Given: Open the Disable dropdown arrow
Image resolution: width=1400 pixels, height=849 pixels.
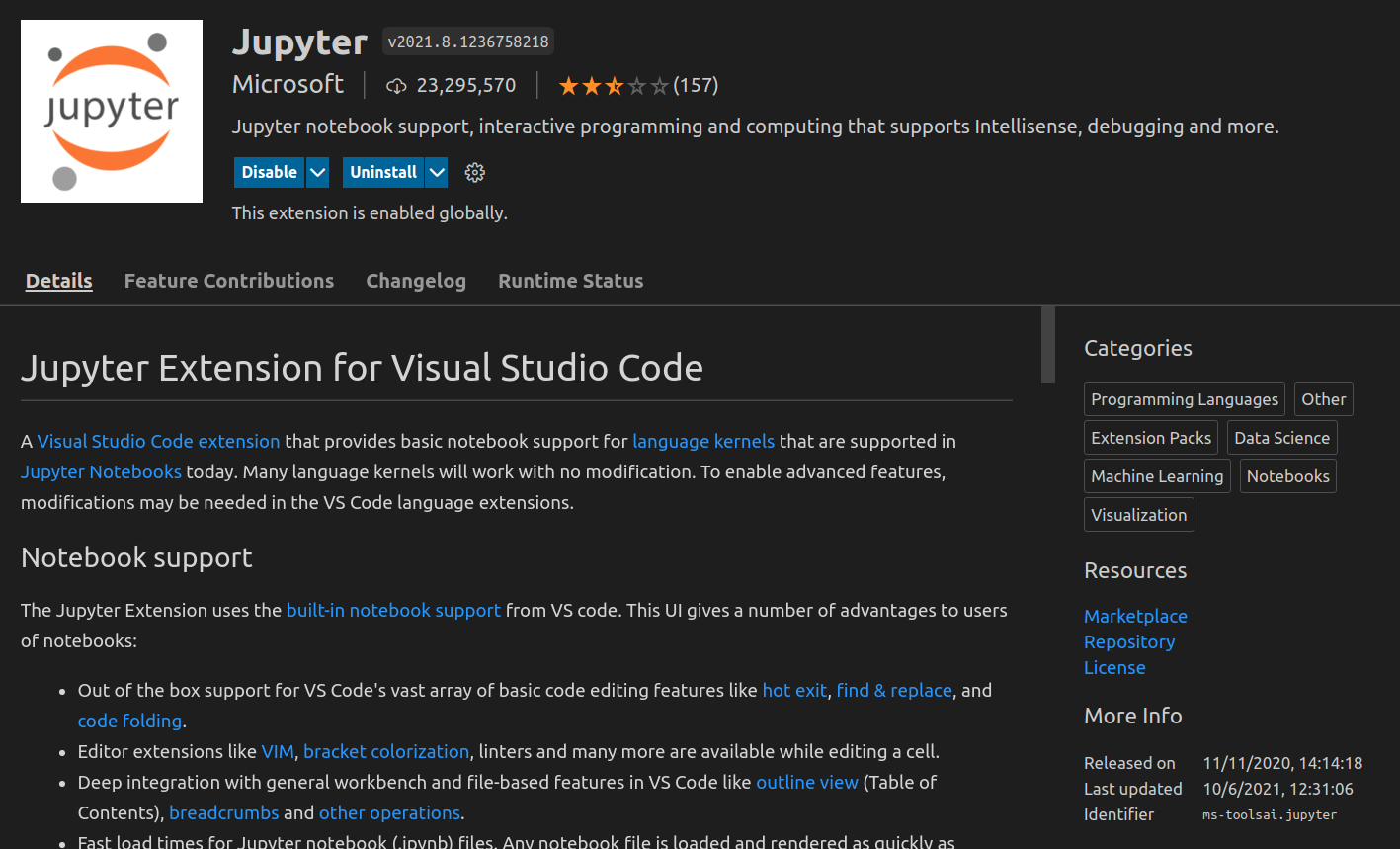Looking at the screenshot, I should pos(317,172).
